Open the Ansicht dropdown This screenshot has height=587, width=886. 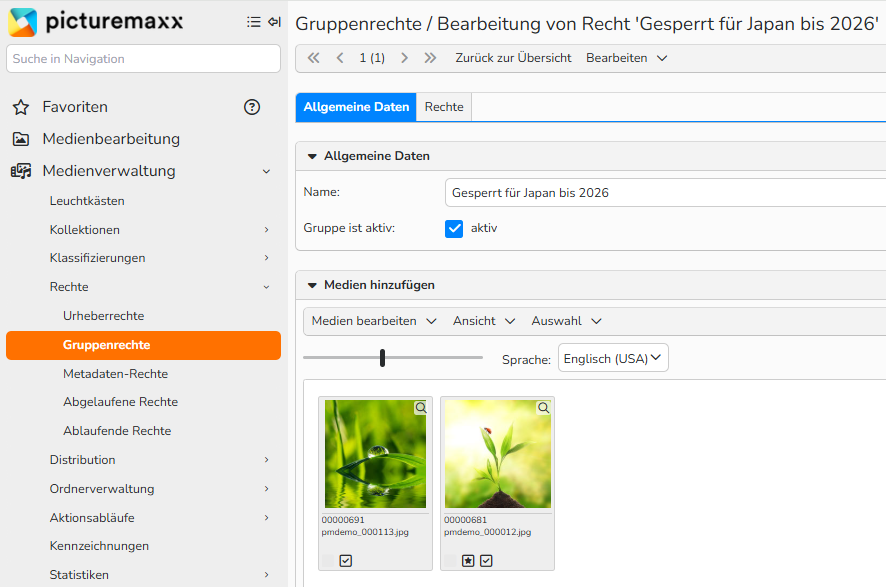[x=484, y=321]
